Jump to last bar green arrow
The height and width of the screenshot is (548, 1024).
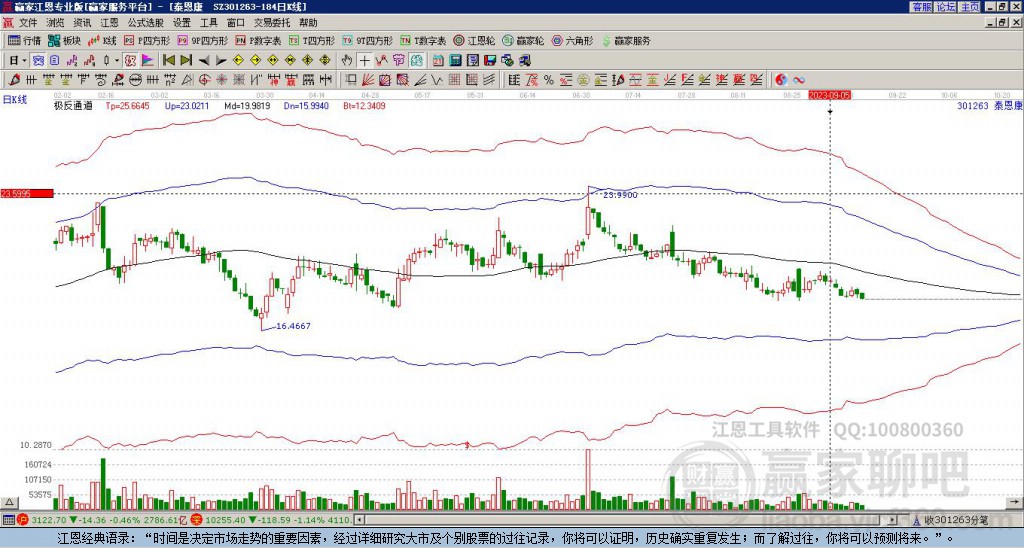186,61
